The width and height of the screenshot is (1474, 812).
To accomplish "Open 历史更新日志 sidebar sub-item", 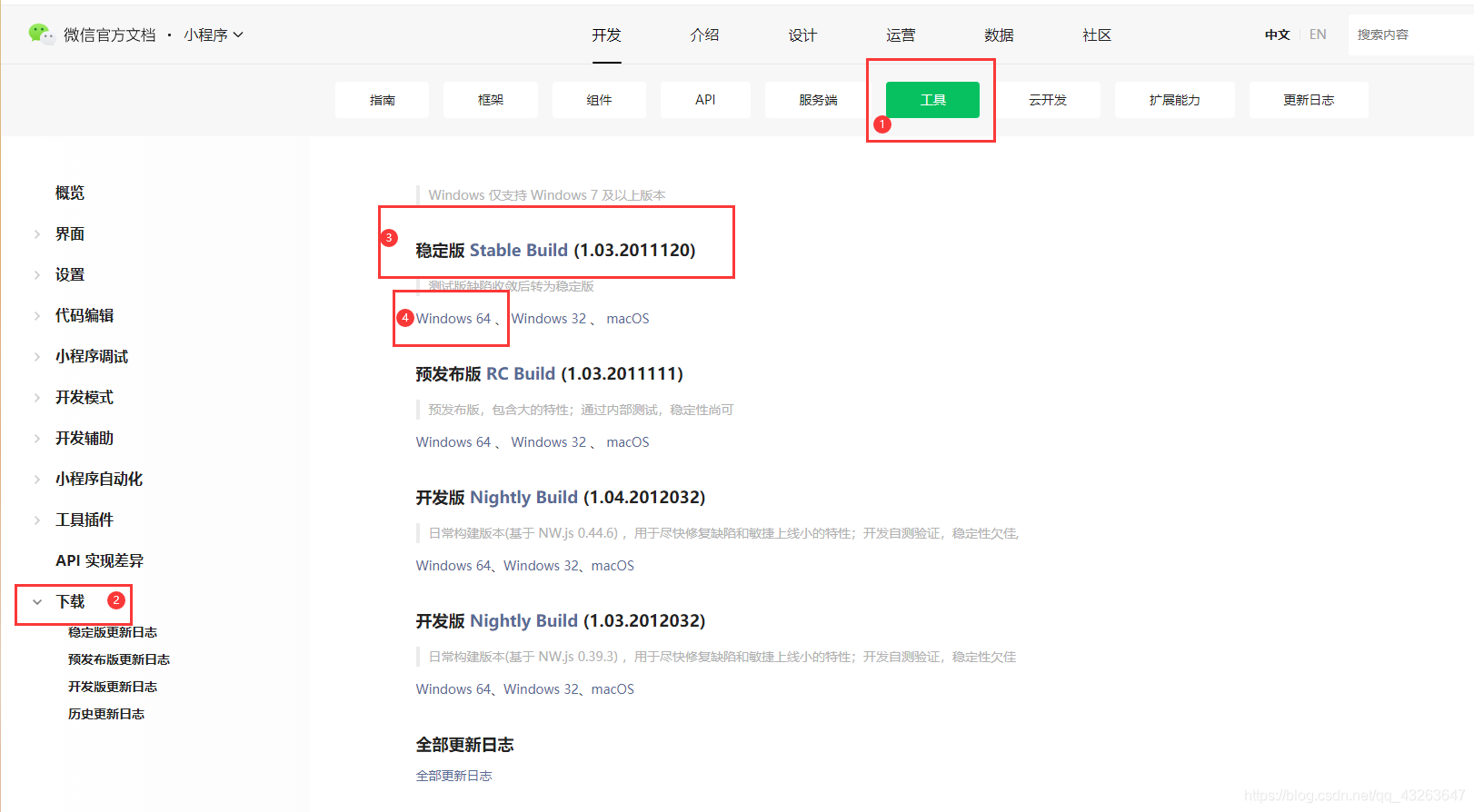I will (106, 714).
